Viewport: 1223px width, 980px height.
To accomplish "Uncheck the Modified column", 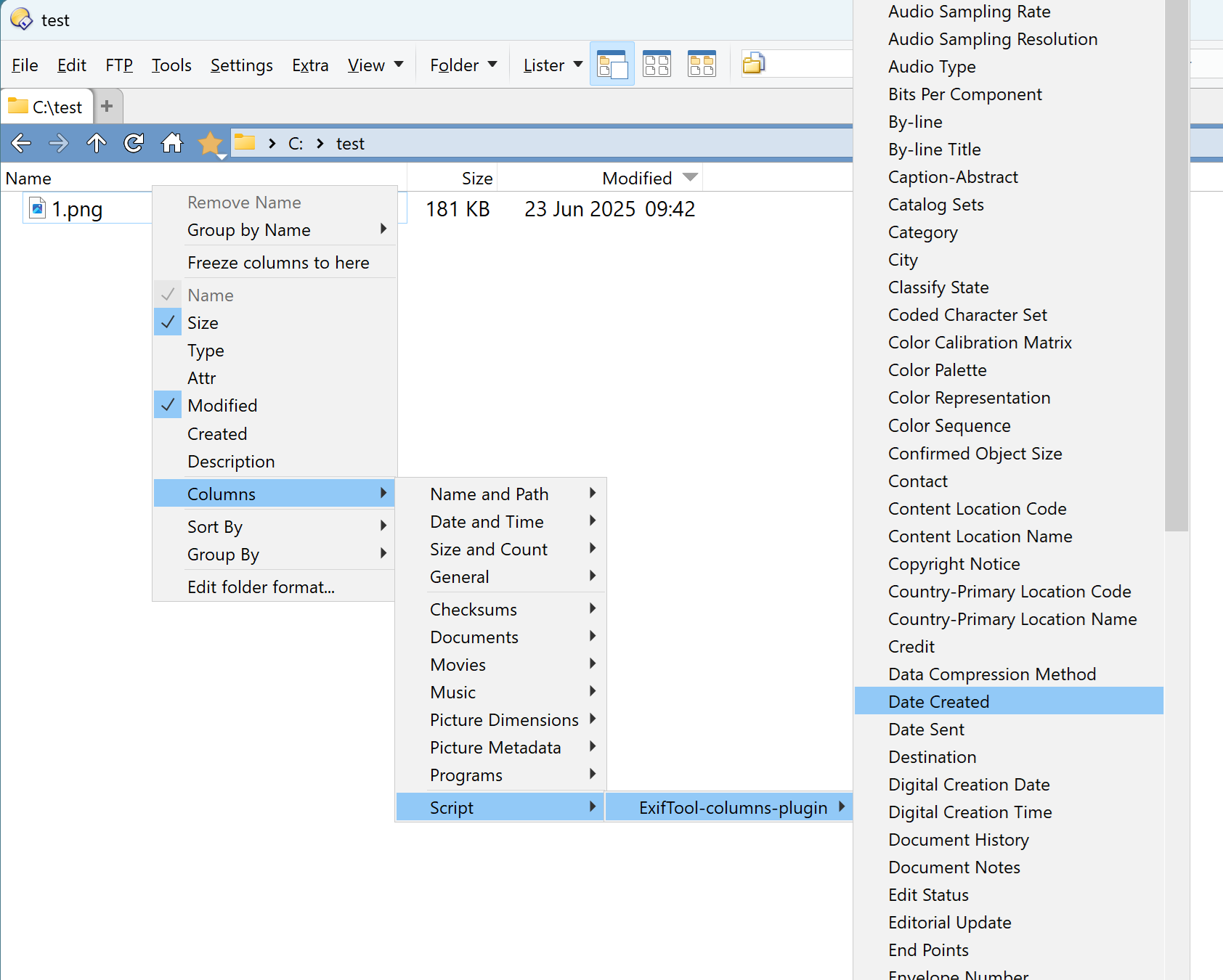I will click(x=222, y=406).
